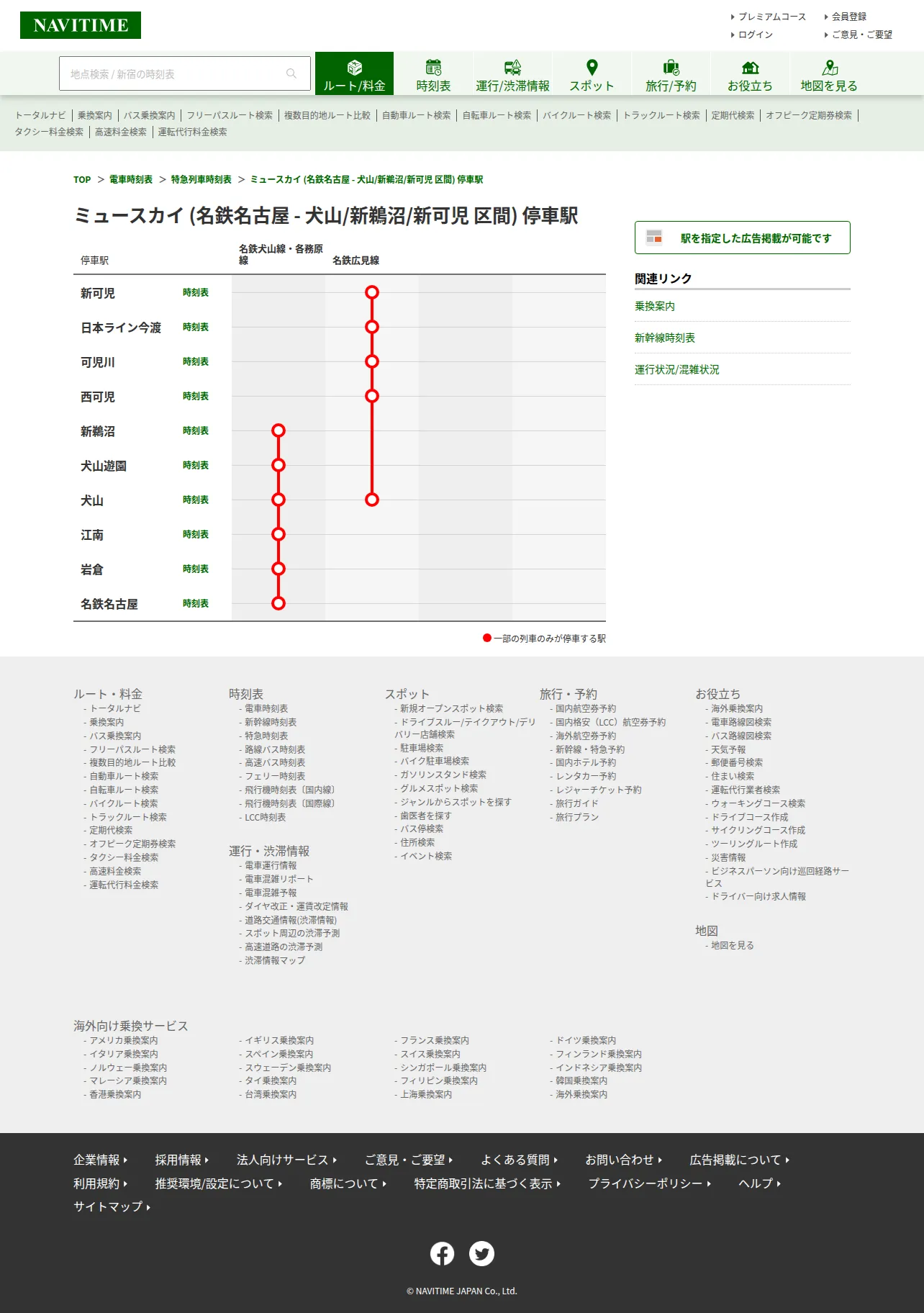924x1313 pixels.
Task: Open 時刻表 for 西可児 station
Action: 196,396
